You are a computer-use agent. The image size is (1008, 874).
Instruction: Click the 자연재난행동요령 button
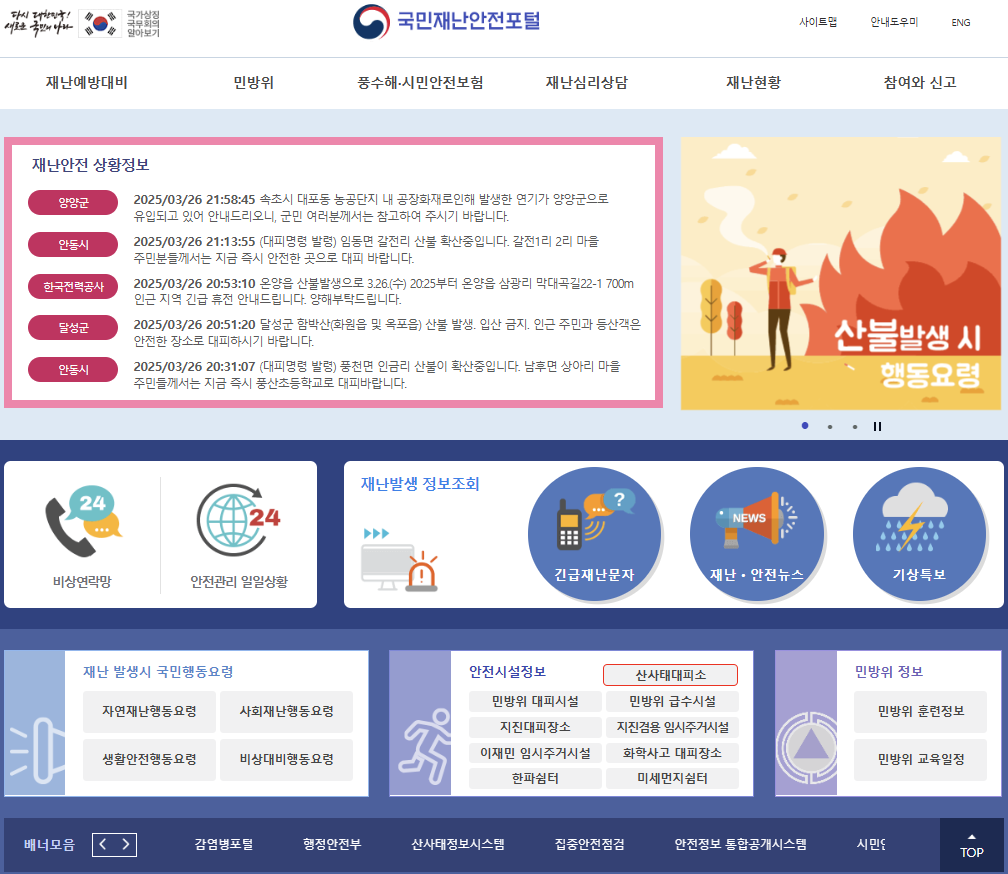coord(149,711)
